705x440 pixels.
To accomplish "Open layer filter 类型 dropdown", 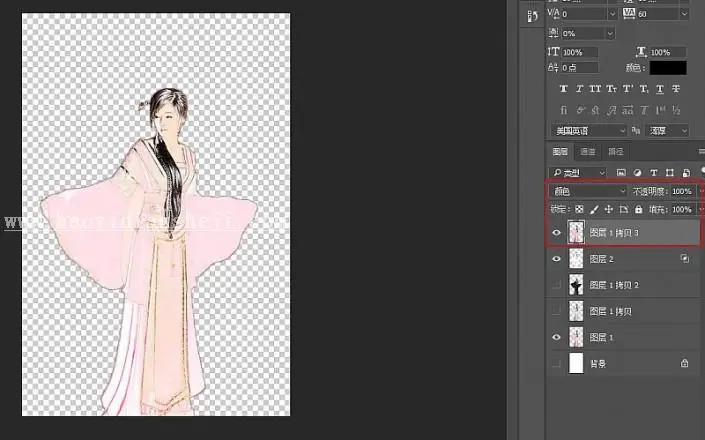I will pyautogui.click(x=578, y=173).
